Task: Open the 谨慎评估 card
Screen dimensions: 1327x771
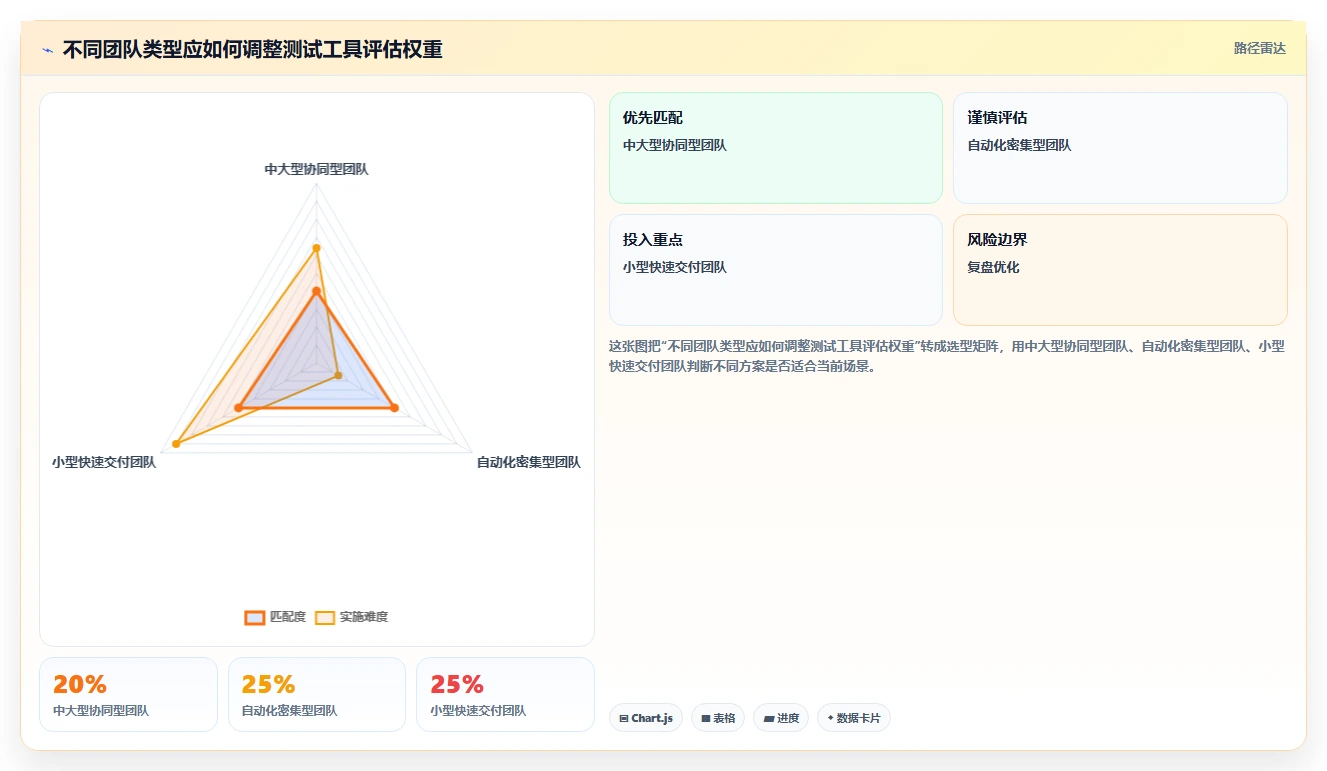Action: click(x=1120, y=148)
